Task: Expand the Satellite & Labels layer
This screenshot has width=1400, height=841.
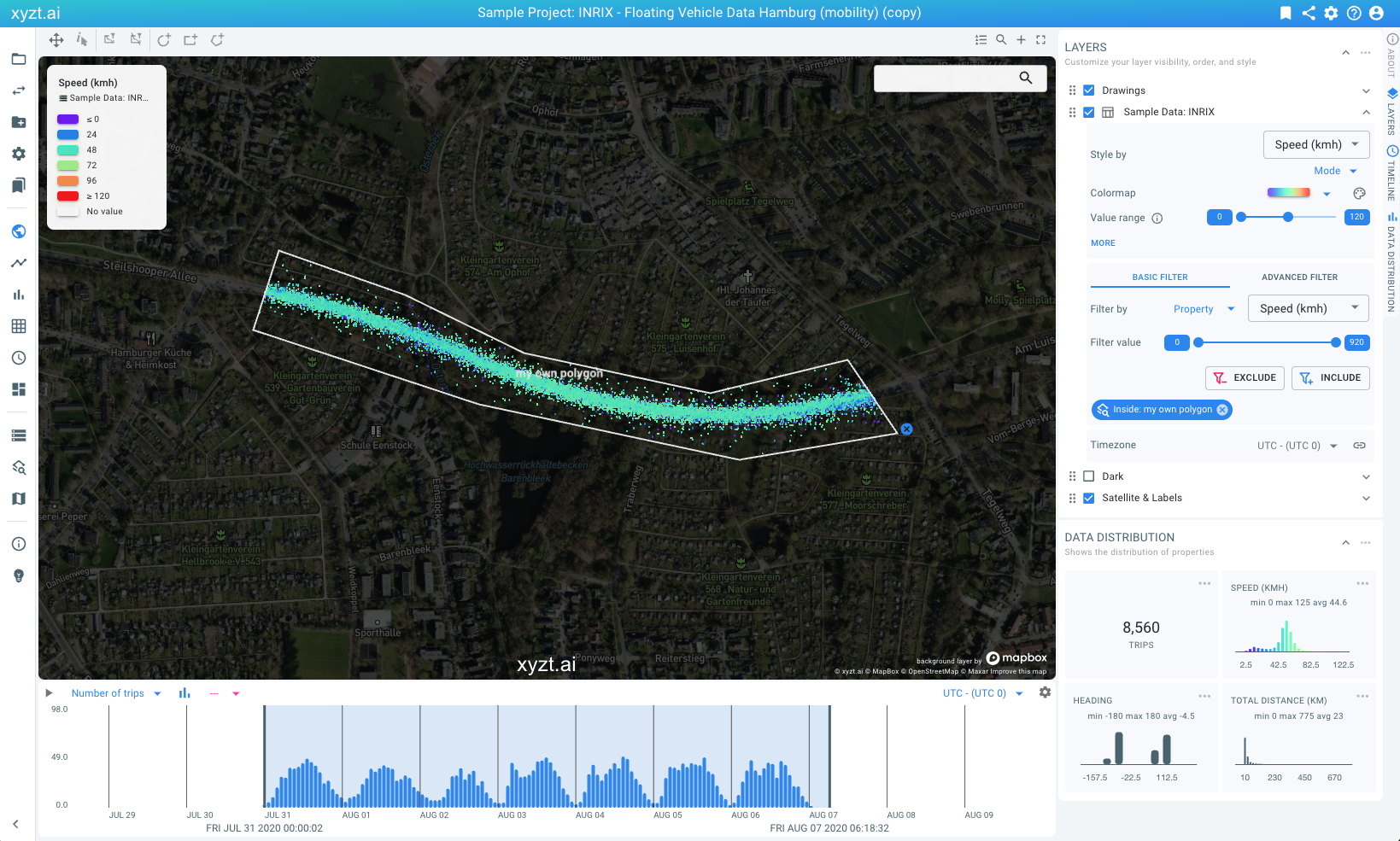Action: click(x=1366, y=498)
